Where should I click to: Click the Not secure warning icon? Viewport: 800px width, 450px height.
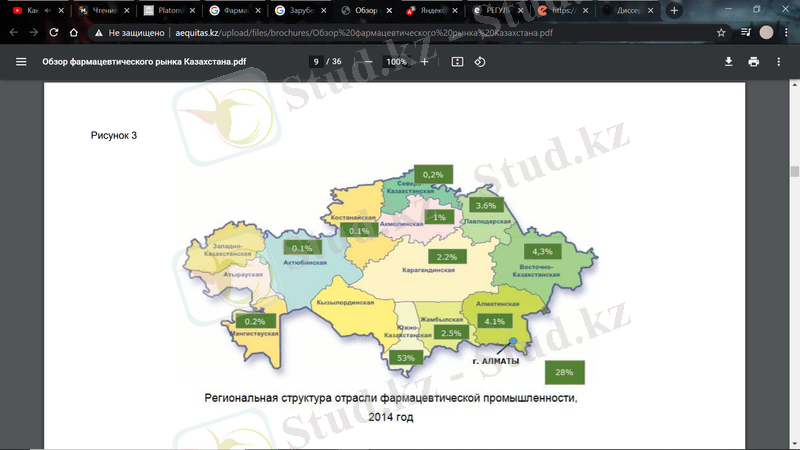tap(99, 33)
